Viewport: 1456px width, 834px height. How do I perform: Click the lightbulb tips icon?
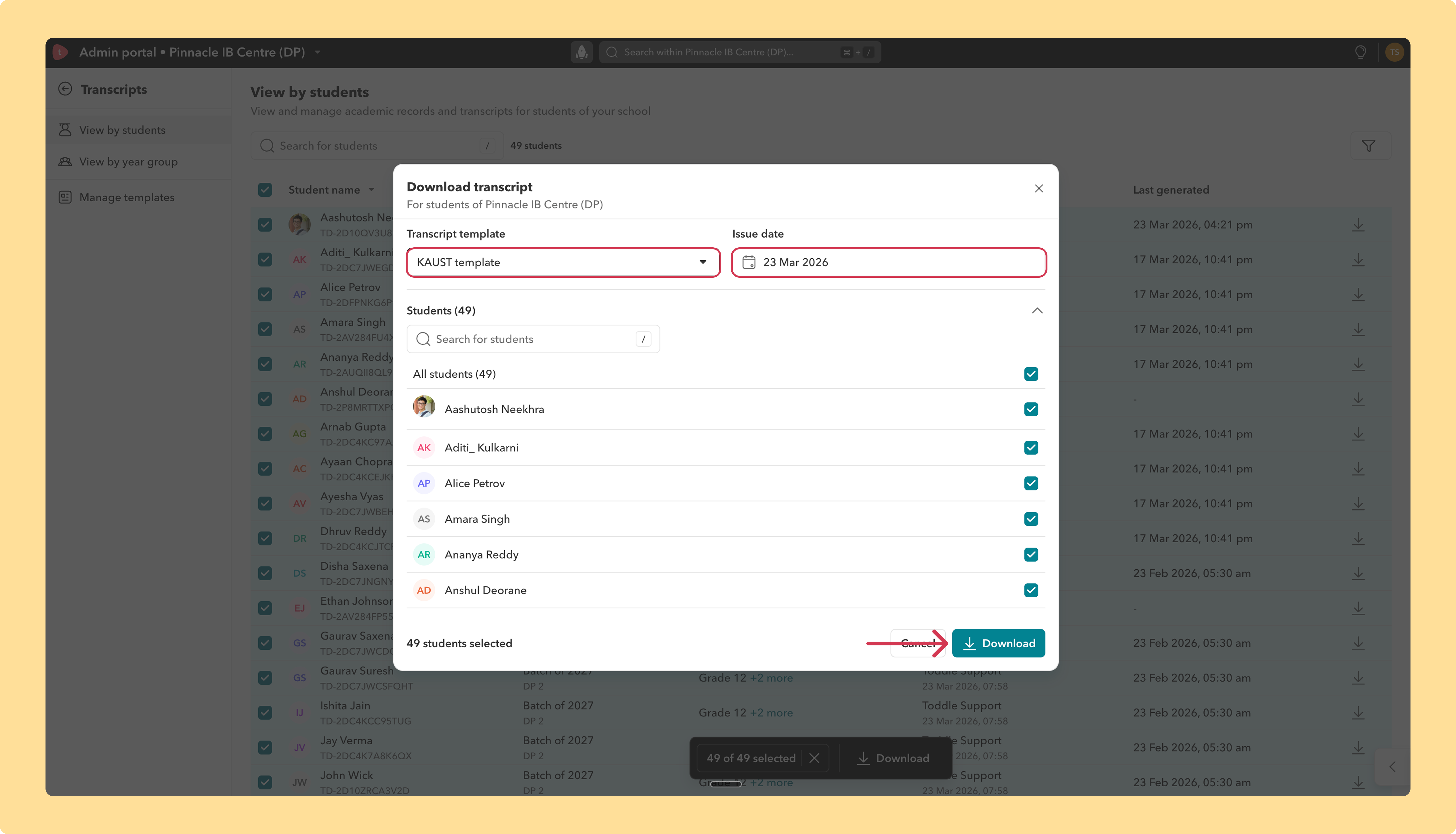tap(1360, 52)
